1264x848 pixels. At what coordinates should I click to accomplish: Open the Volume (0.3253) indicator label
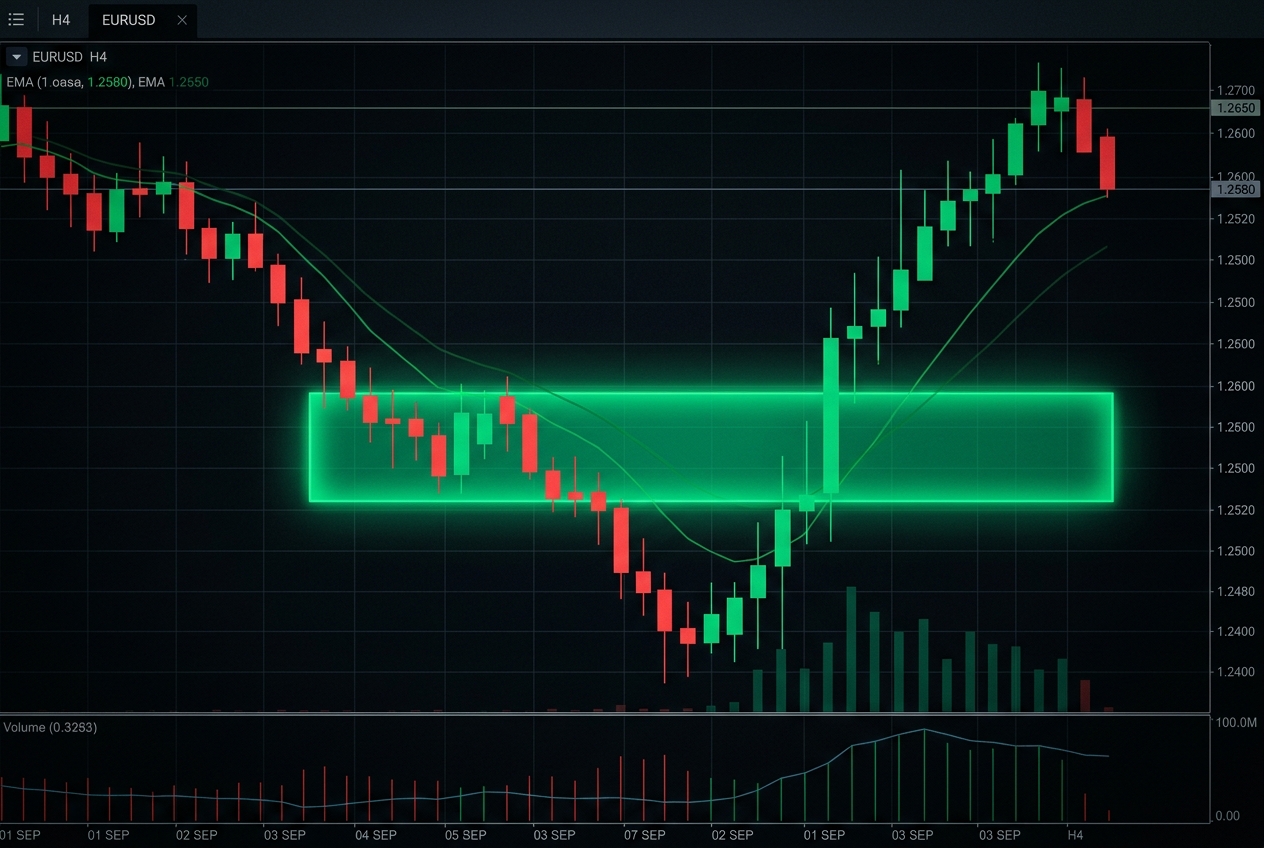50,727
